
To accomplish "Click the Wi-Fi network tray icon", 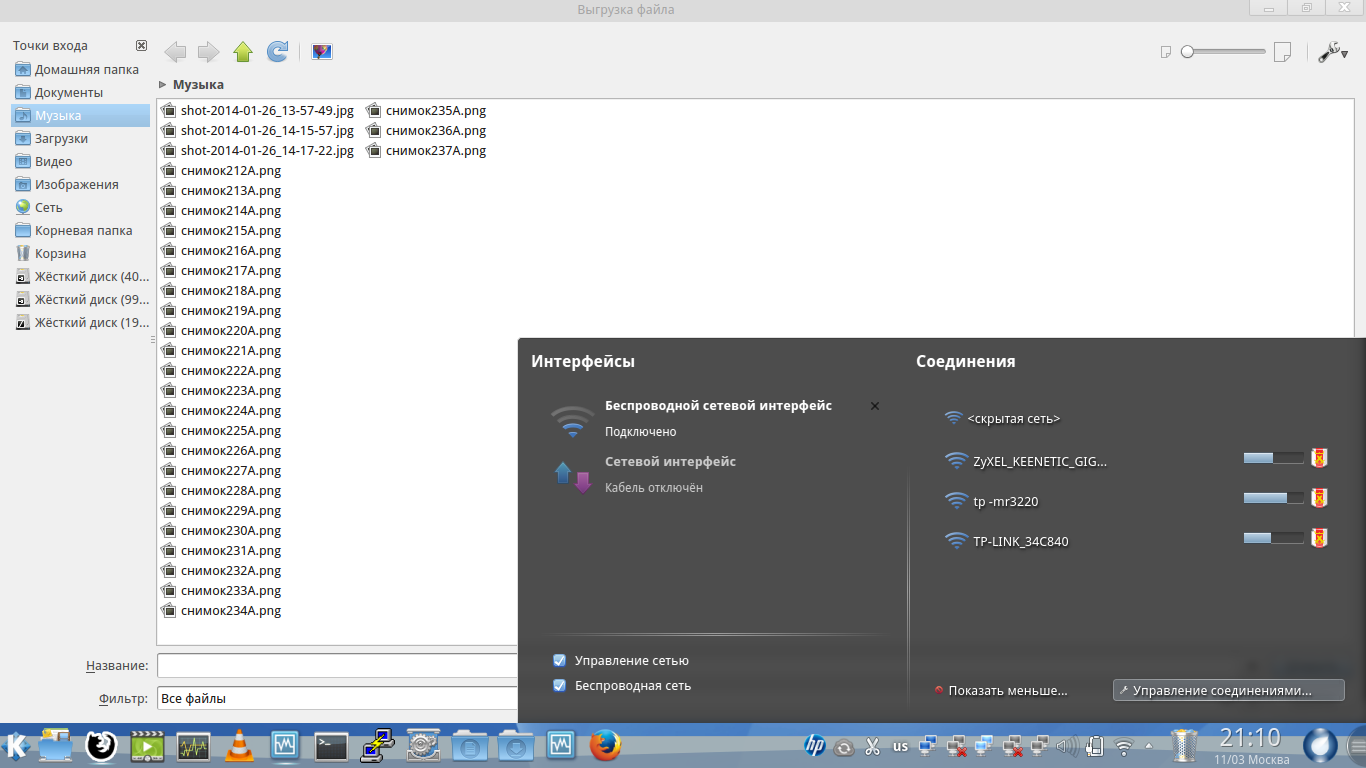I will 1125,746.
